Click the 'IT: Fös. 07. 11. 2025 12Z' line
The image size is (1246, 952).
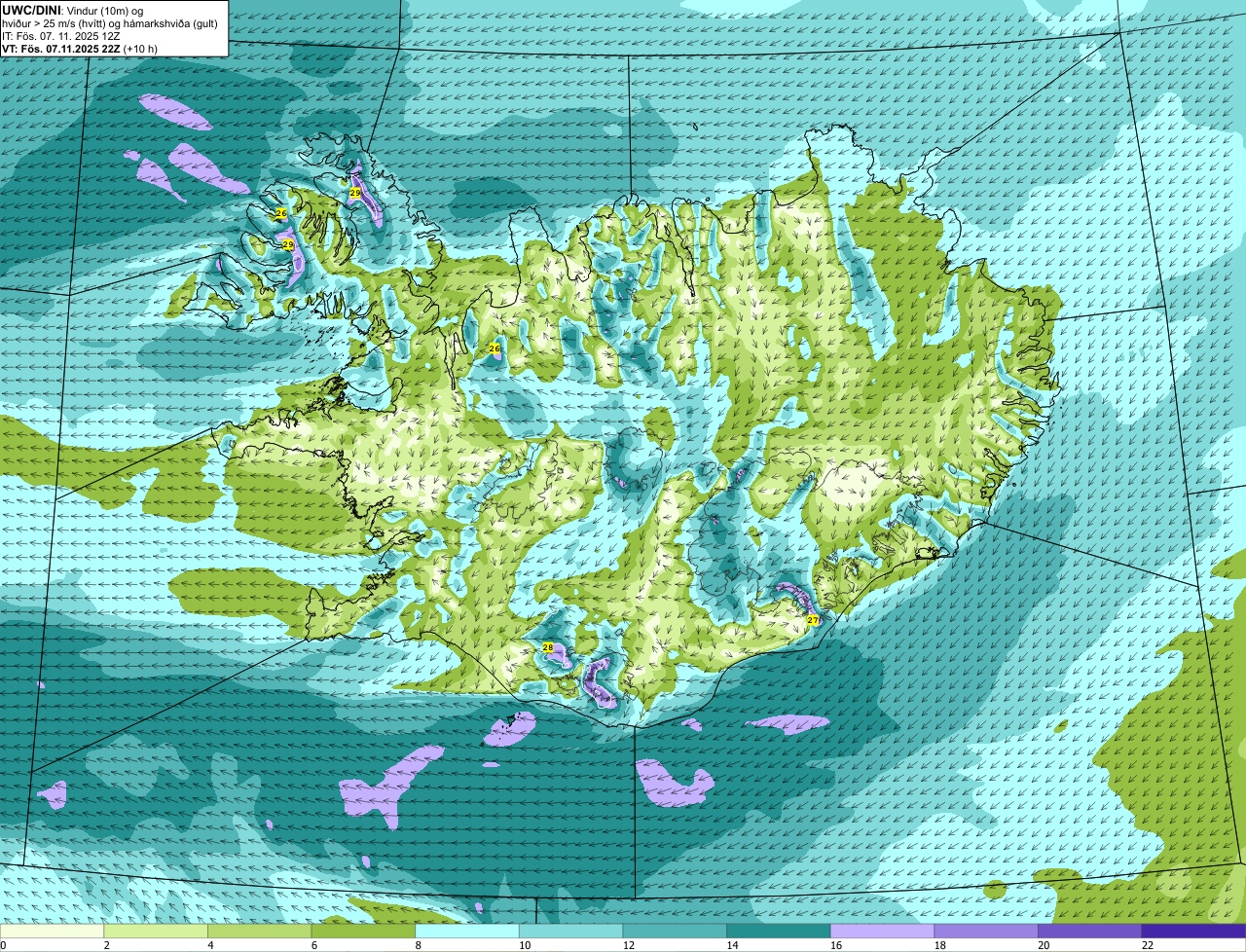(60, 36)
